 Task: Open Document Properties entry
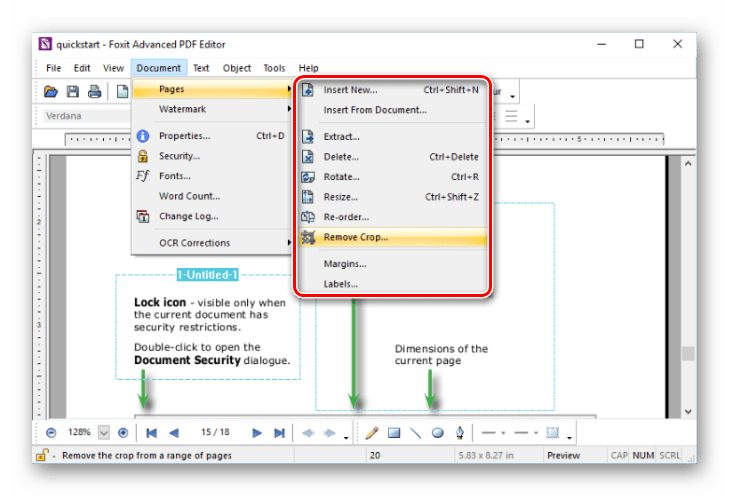point(212,136)
